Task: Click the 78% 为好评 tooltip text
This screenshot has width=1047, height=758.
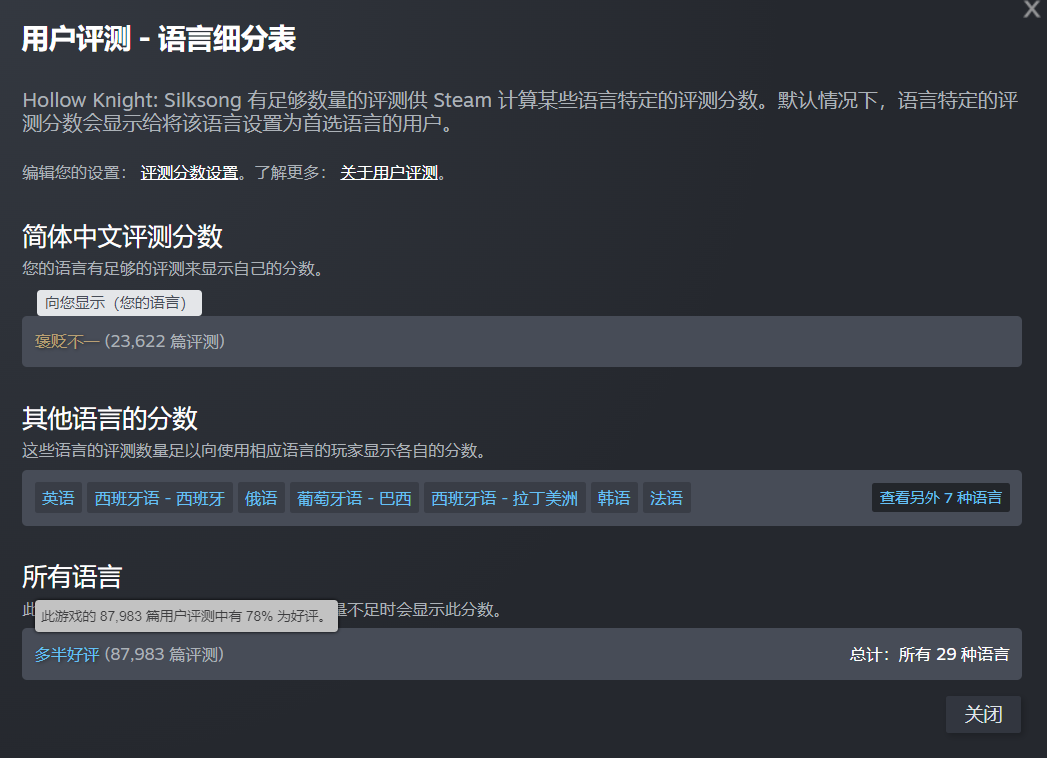Action: pyautogui.click(x=186, y=616)
